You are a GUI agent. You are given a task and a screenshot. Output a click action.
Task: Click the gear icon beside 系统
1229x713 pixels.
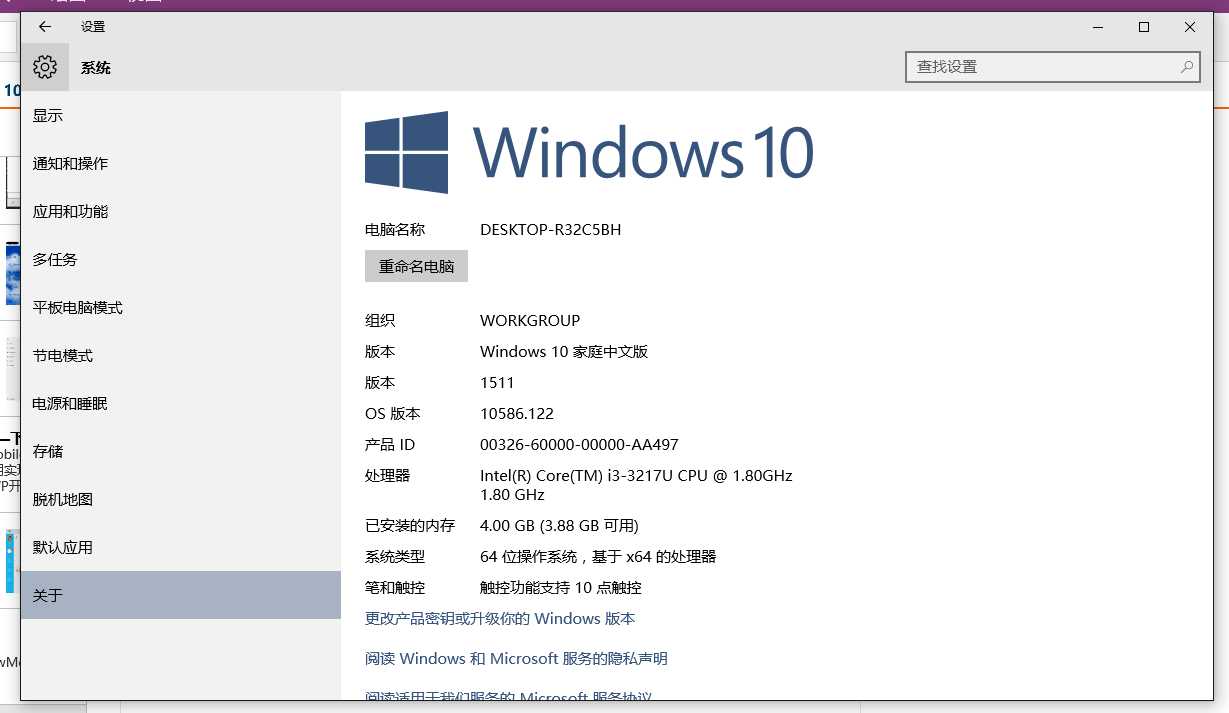45,67
